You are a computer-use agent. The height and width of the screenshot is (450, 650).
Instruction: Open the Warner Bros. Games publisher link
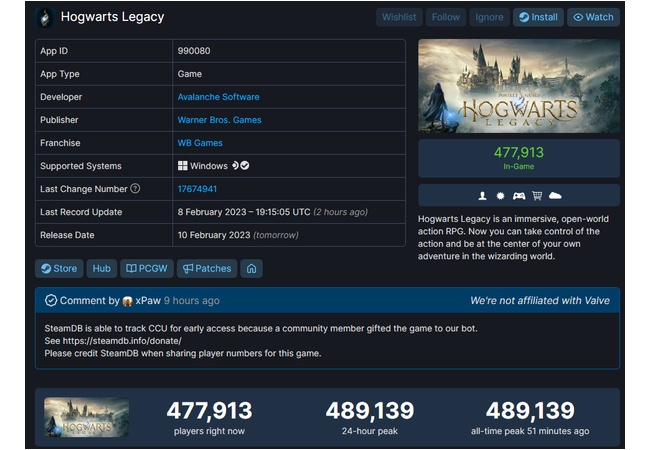[x=219, y=120]
